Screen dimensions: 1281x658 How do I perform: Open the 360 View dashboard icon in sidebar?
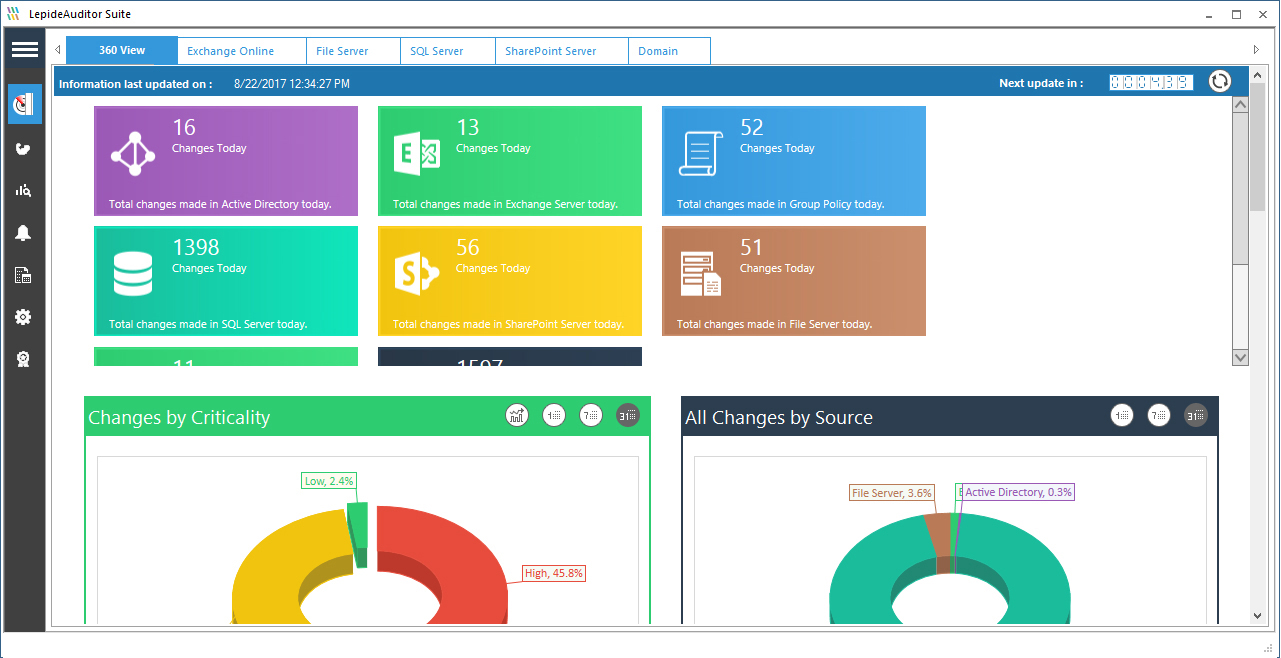(x=23, y=104)
